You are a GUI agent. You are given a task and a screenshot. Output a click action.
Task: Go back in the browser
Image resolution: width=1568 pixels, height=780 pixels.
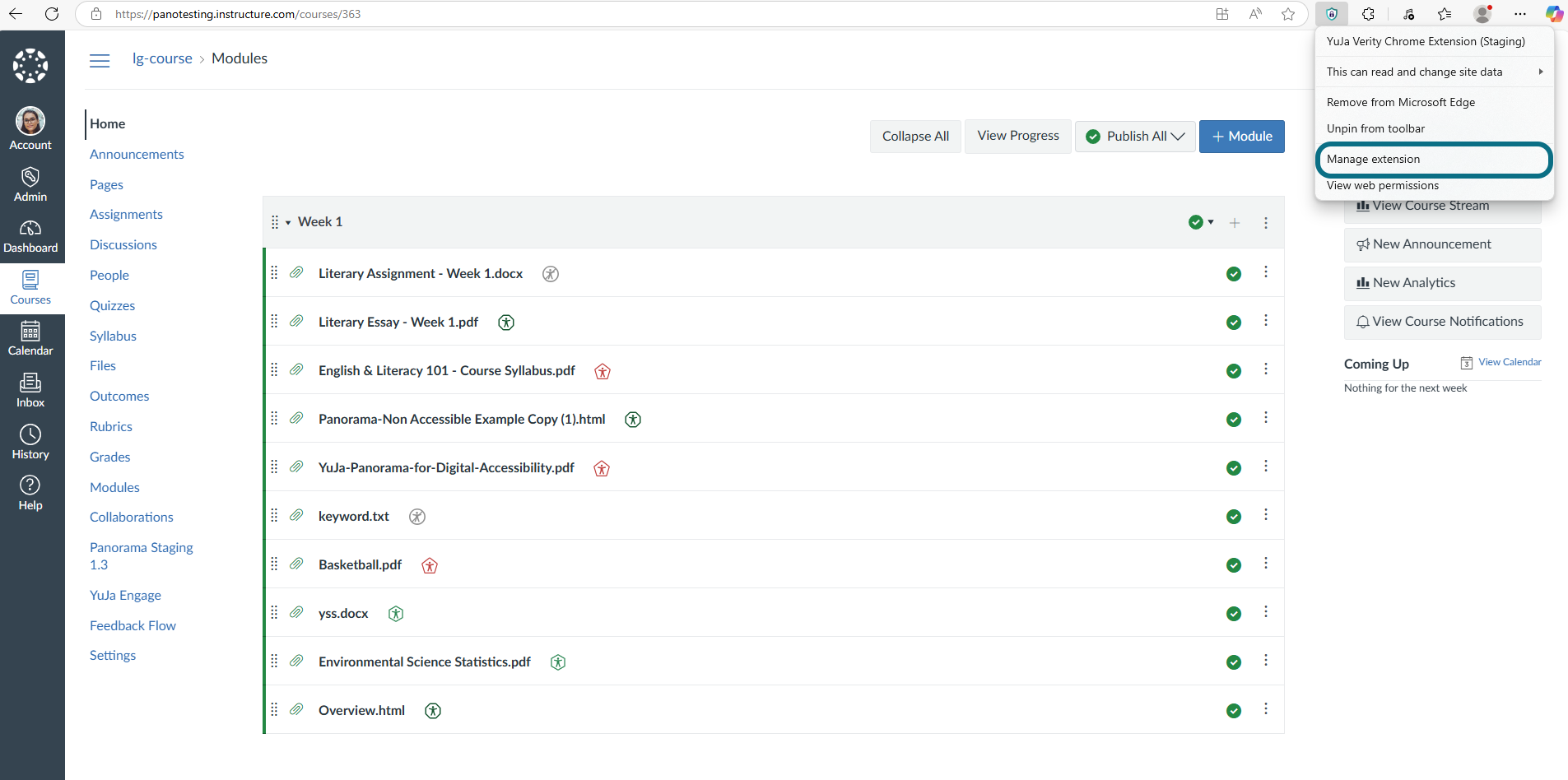[x=16, y=14]
